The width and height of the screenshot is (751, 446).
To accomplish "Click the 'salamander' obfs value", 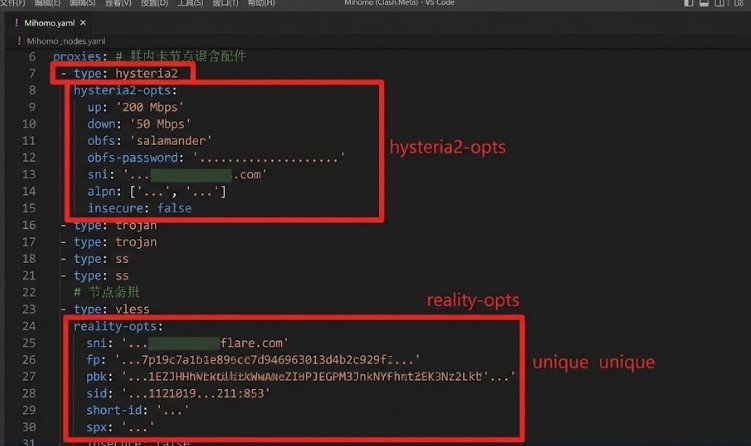I will [171, 140].
